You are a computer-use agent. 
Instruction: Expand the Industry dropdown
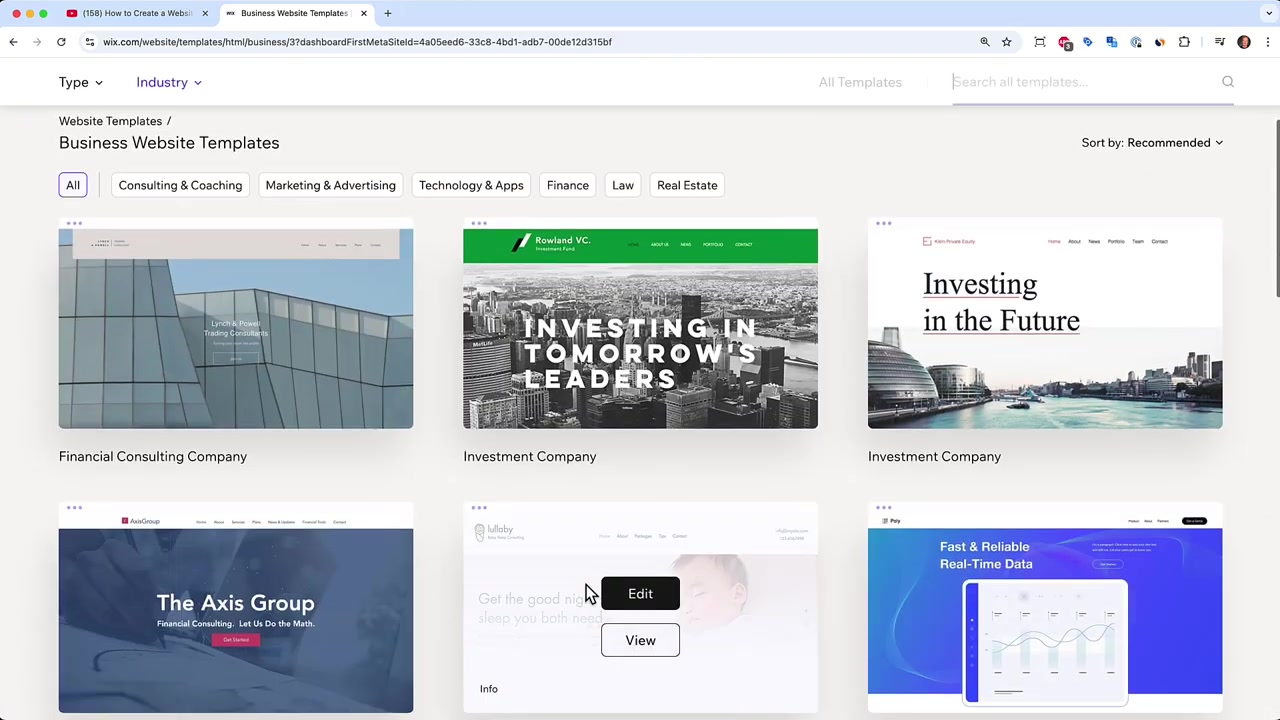(169, 82)
